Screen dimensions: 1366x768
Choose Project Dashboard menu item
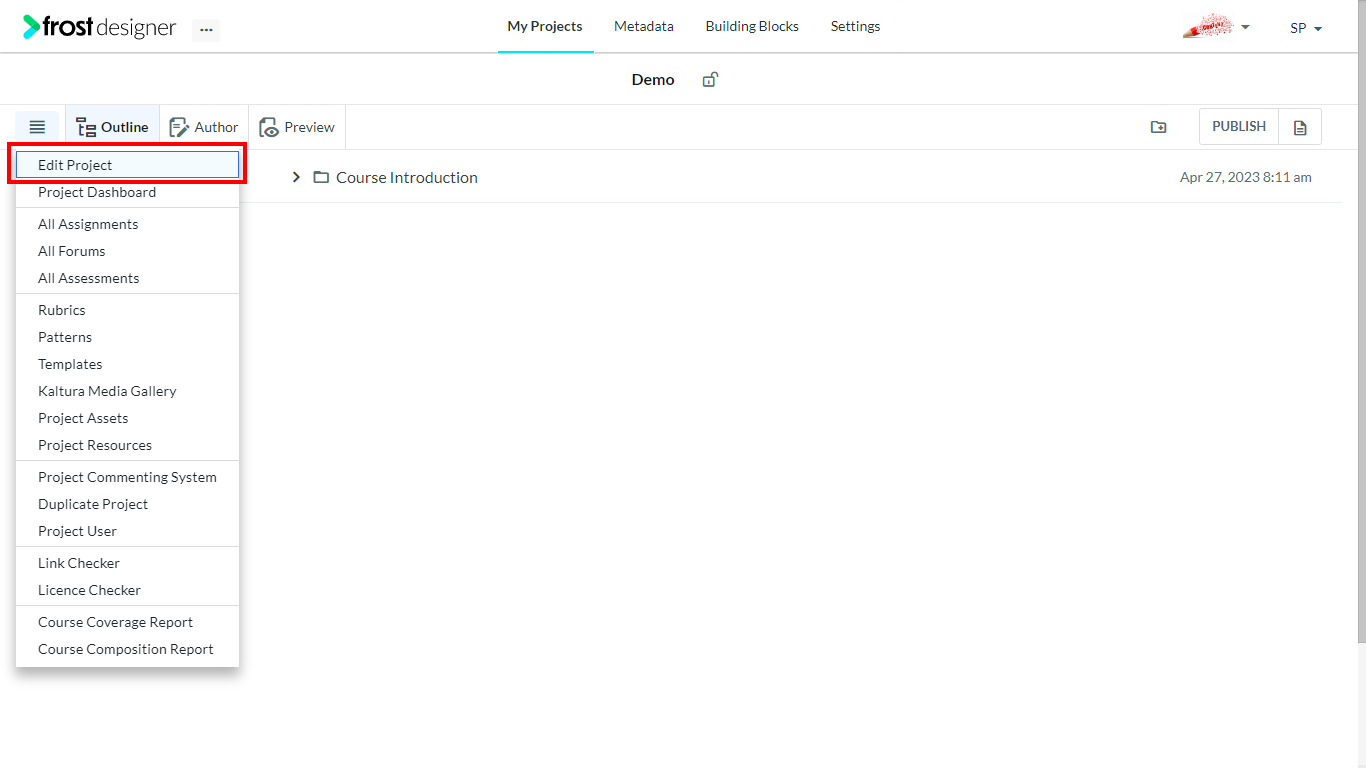pos(127,192)
